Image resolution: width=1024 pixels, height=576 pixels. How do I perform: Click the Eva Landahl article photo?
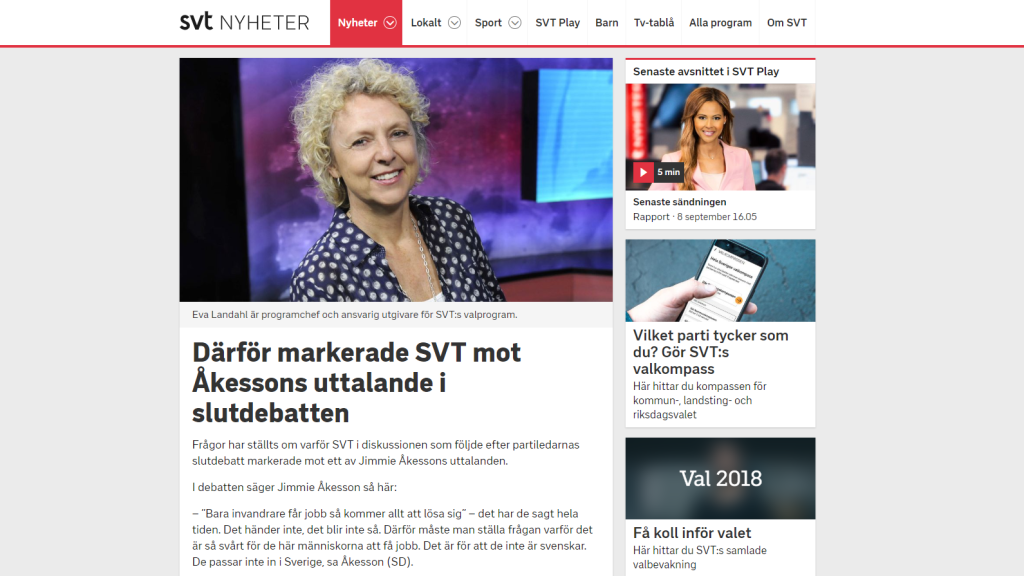click(396, 180)
